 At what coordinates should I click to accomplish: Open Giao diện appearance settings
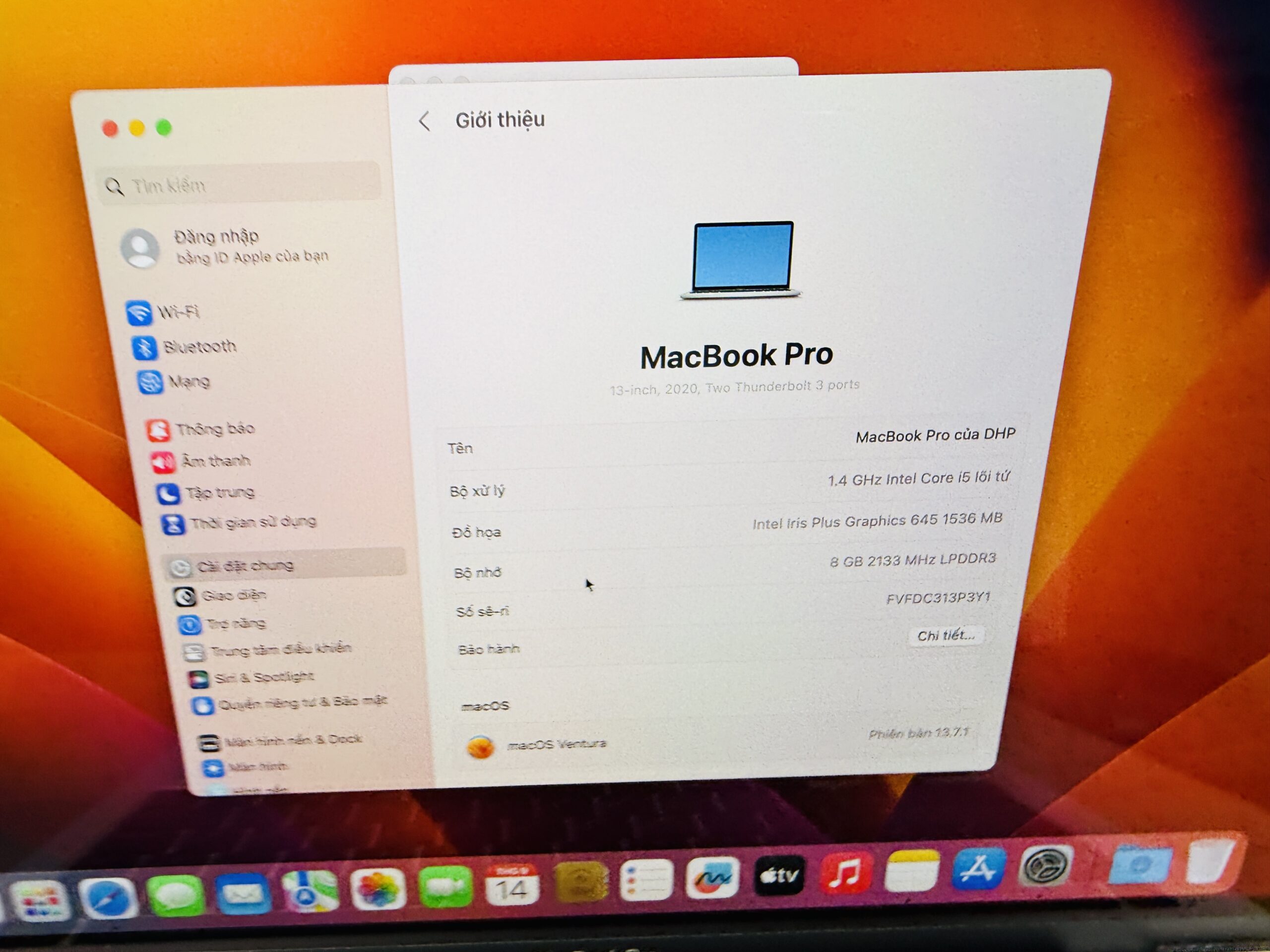click(220, 595)
